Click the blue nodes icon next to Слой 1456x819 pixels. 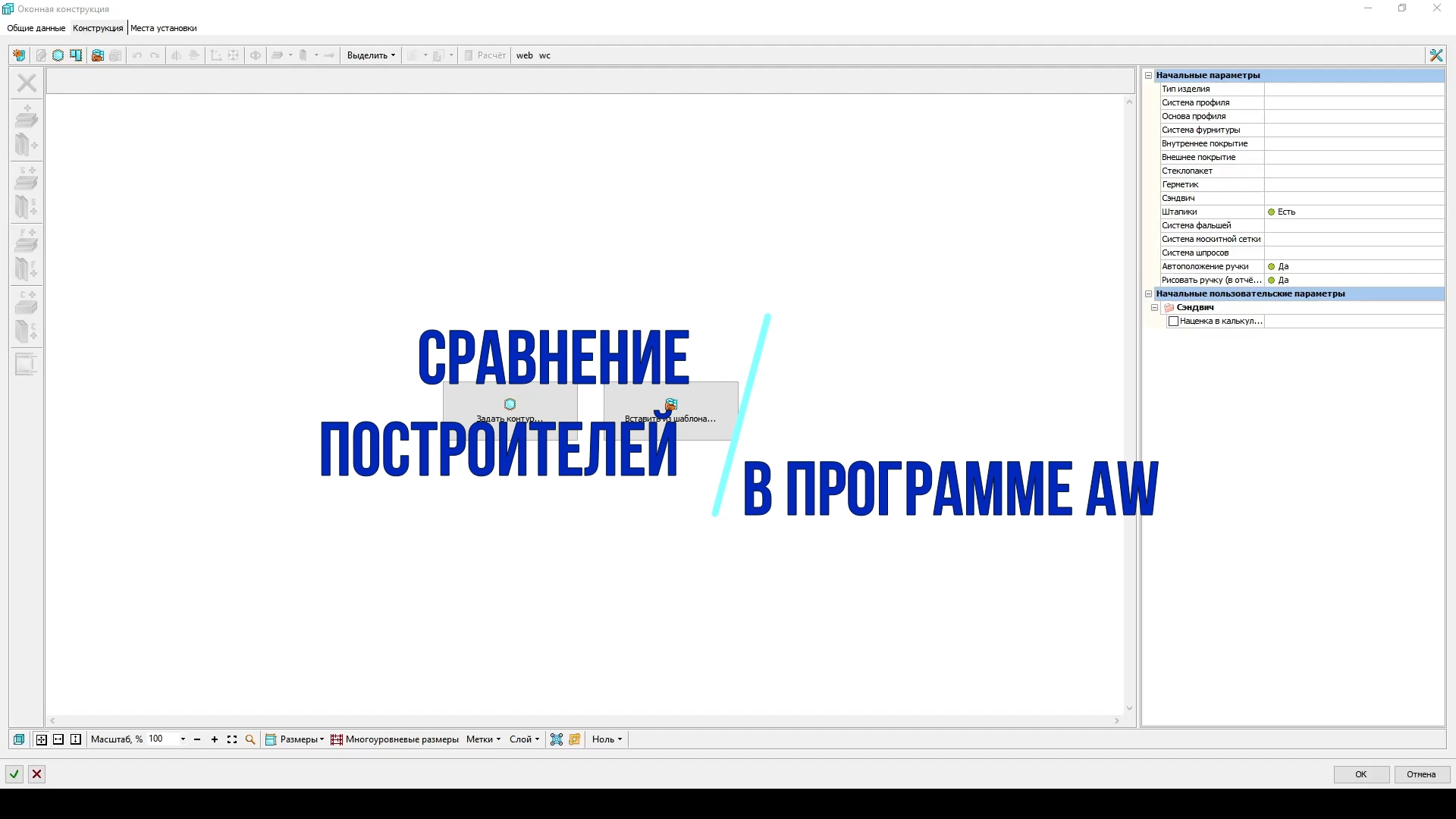557,739
